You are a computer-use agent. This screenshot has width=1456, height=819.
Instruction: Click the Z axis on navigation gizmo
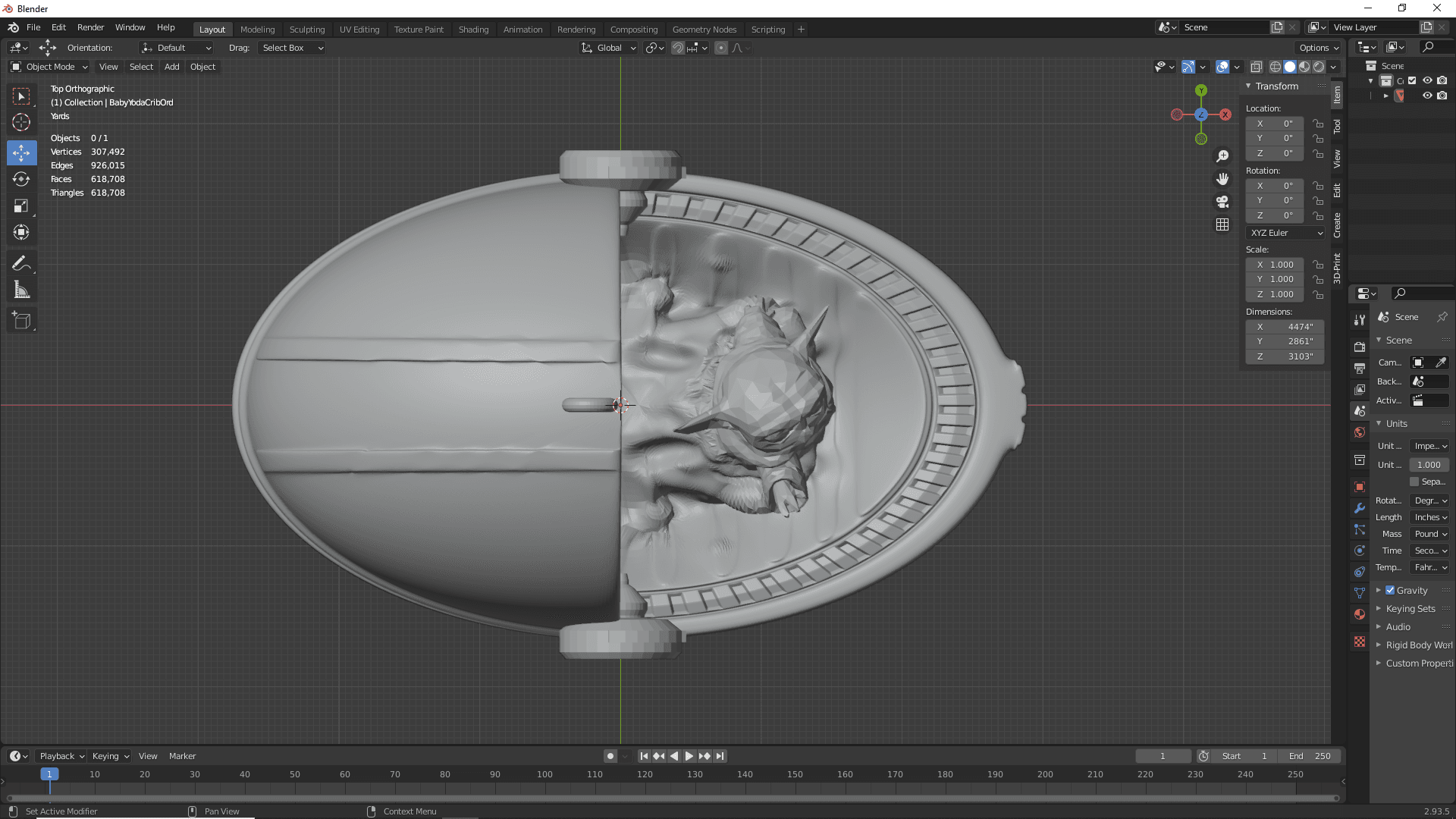coord(1201,115)
